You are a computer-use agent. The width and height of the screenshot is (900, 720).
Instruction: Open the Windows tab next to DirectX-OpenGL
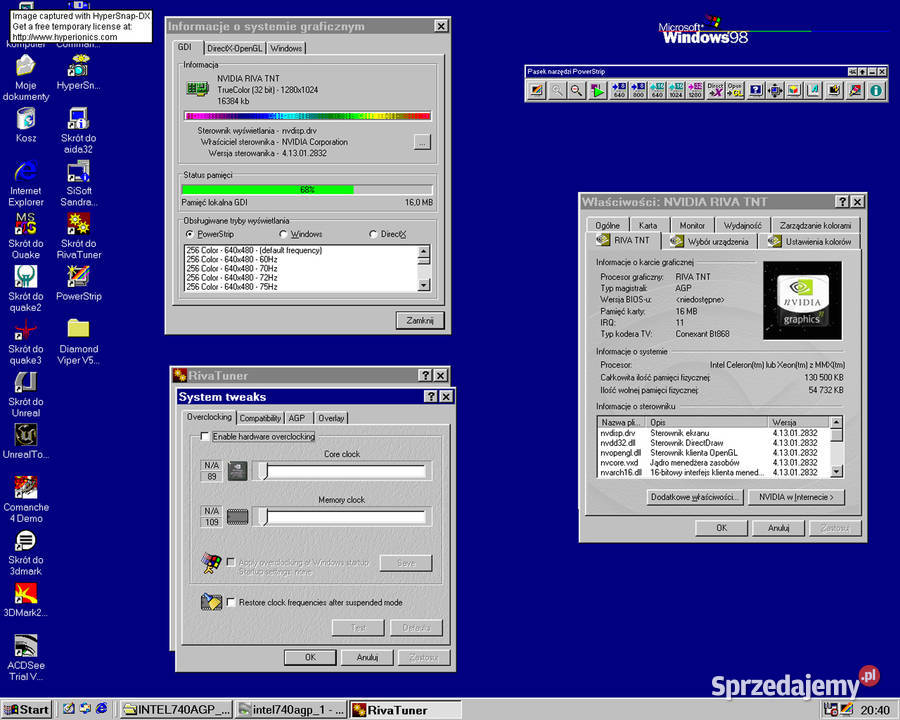(286, 48)
